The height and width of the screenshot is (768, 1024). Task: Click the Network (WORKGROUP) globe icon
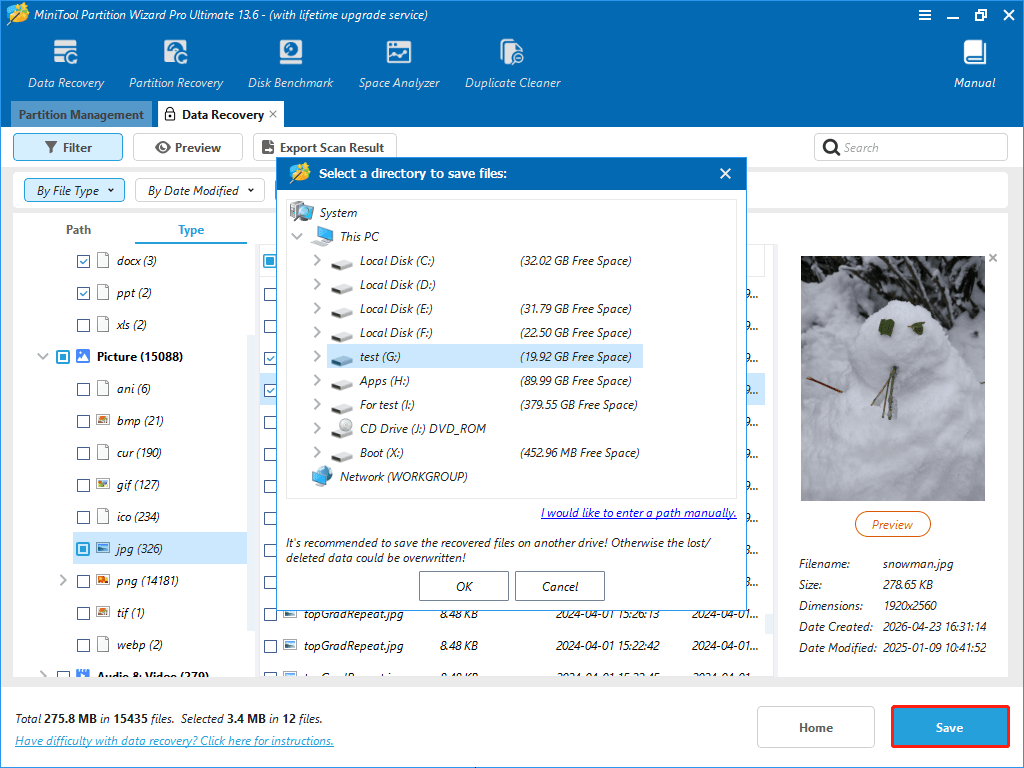(x=322, y=477)
